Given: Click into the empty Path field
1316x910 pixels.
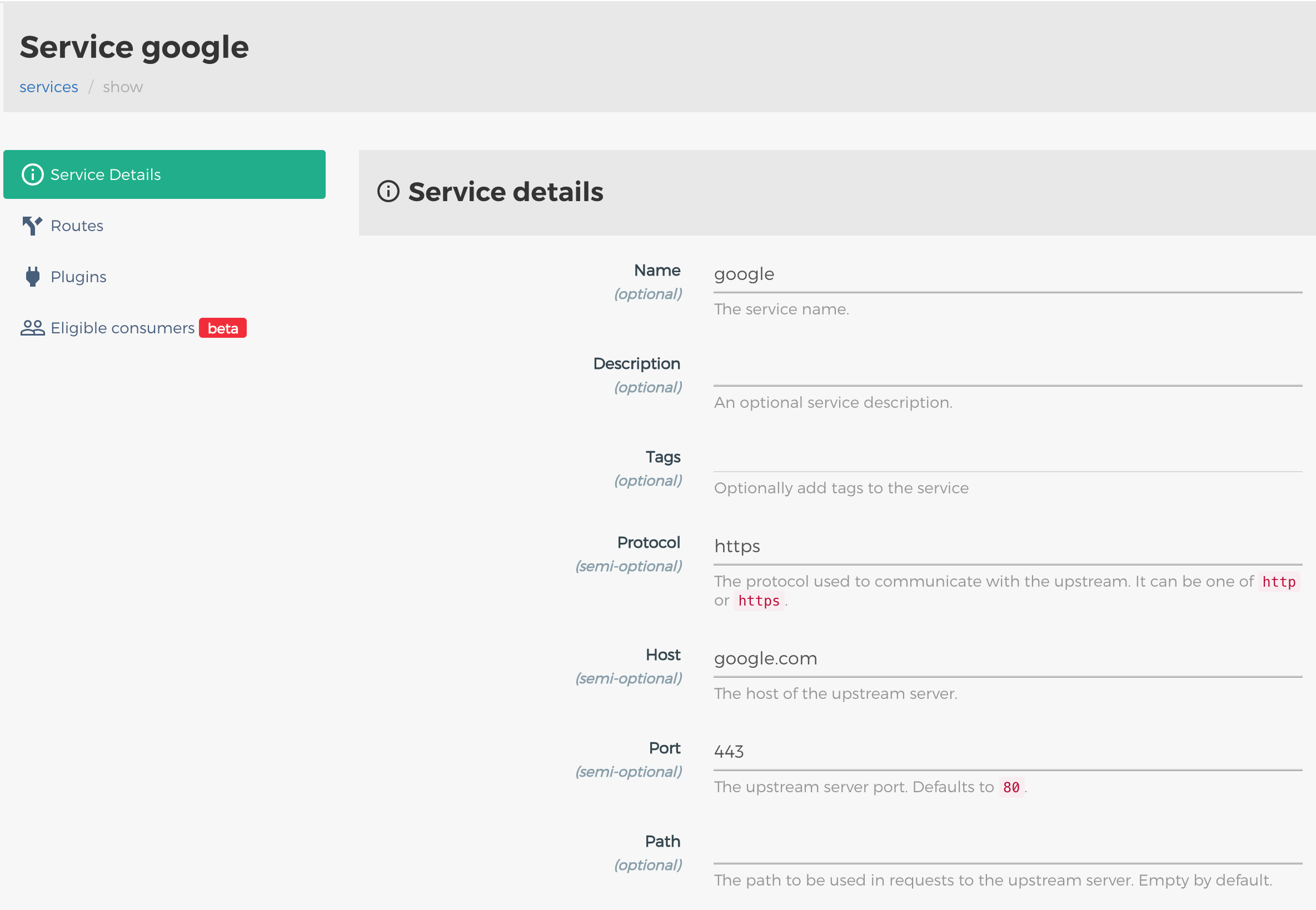Looking at the screenshot, I should click(1008, 846).
